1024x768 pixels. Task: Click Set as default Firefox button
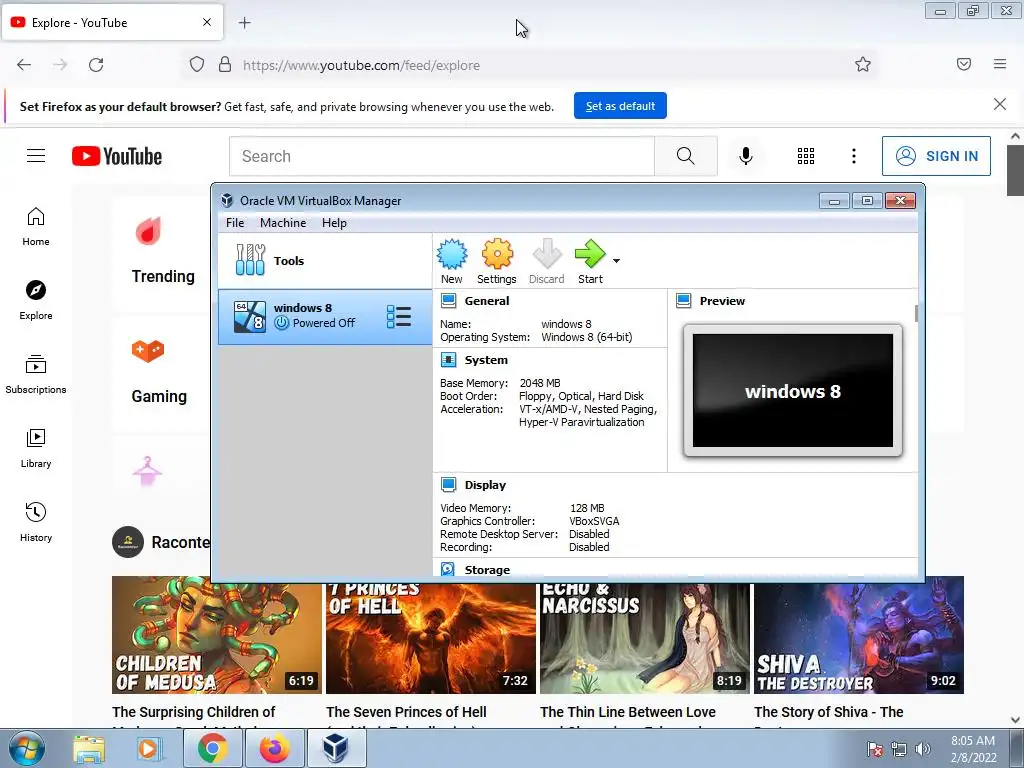click(620, 106)
